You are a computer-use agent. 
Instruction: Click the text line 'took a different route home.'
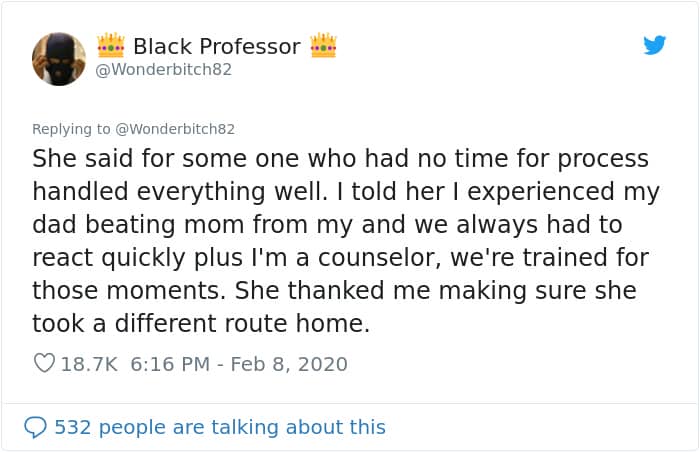point(201,323)
